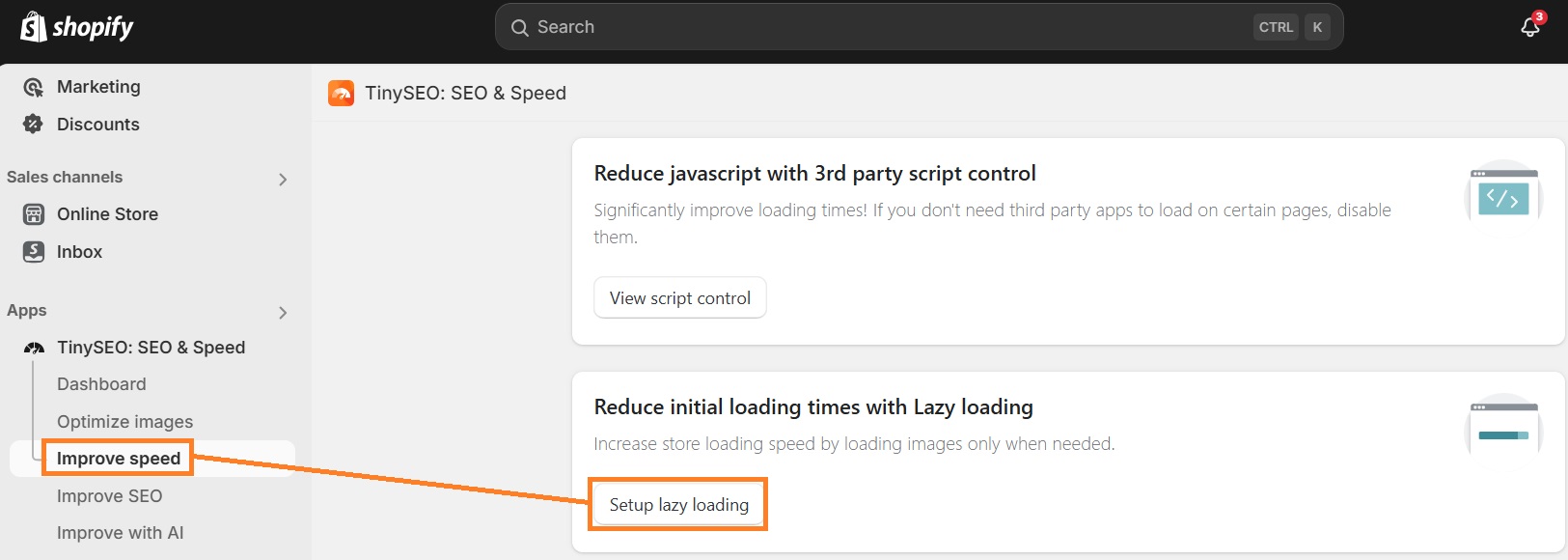Screen dimensions: 1568x560
Task: Expand the Sales channels section
Action: coord(283,179)
